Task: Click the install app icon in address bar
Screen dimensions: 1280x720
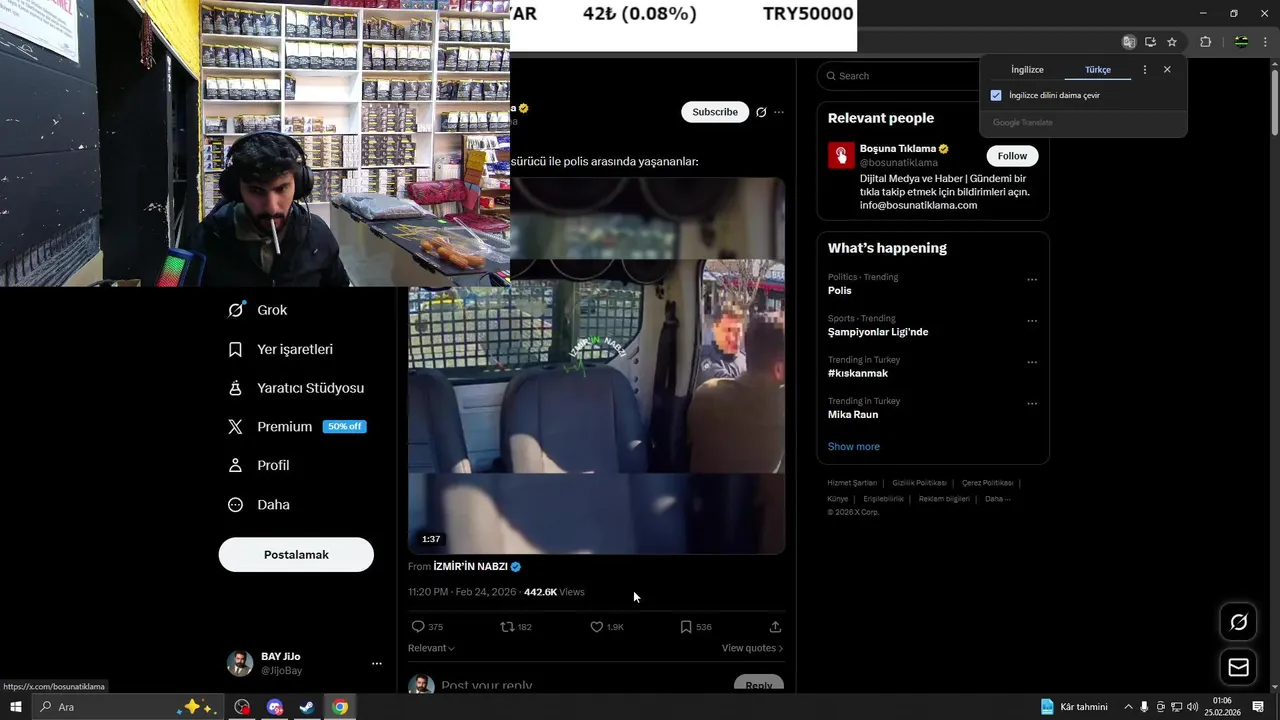Action: click(1151, 42)
